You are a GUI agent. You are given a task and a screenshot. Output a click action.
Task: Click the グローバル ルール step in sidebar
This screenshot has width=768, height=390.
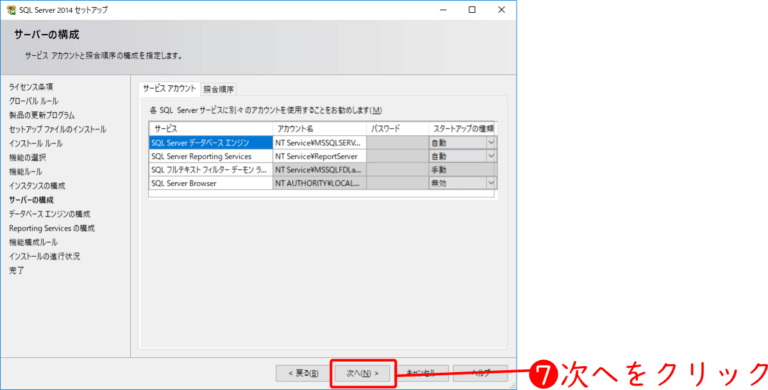[x=34, y=101]
